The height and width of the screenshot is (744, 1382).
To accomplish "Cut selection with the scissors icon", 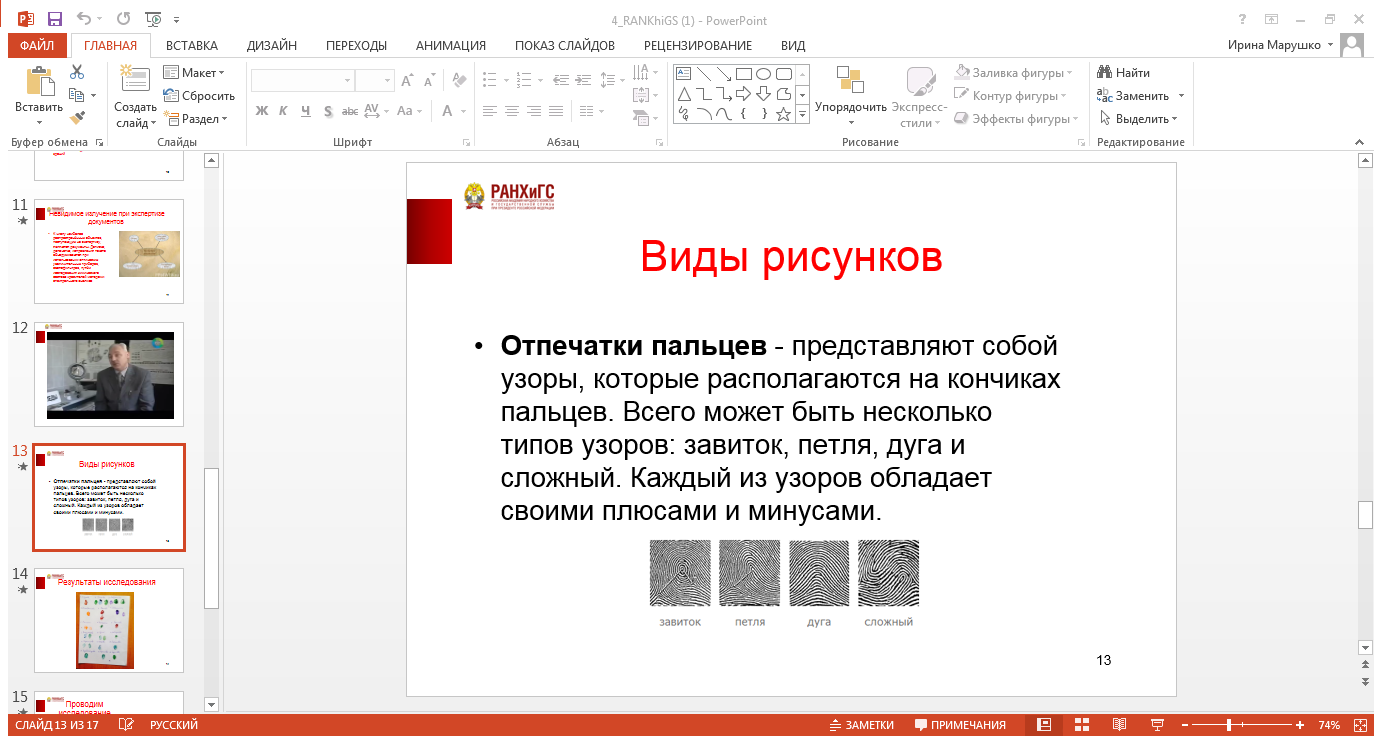I will point(77,72).
